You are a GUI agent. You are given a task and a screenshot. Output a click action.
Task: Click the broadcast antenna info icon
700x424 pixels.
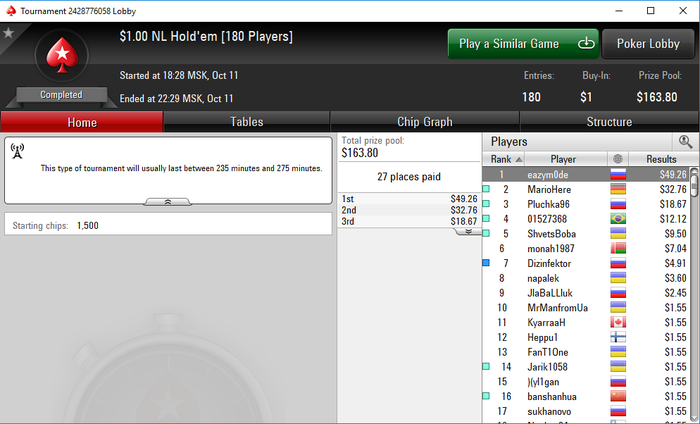click(x=17, y=151)
